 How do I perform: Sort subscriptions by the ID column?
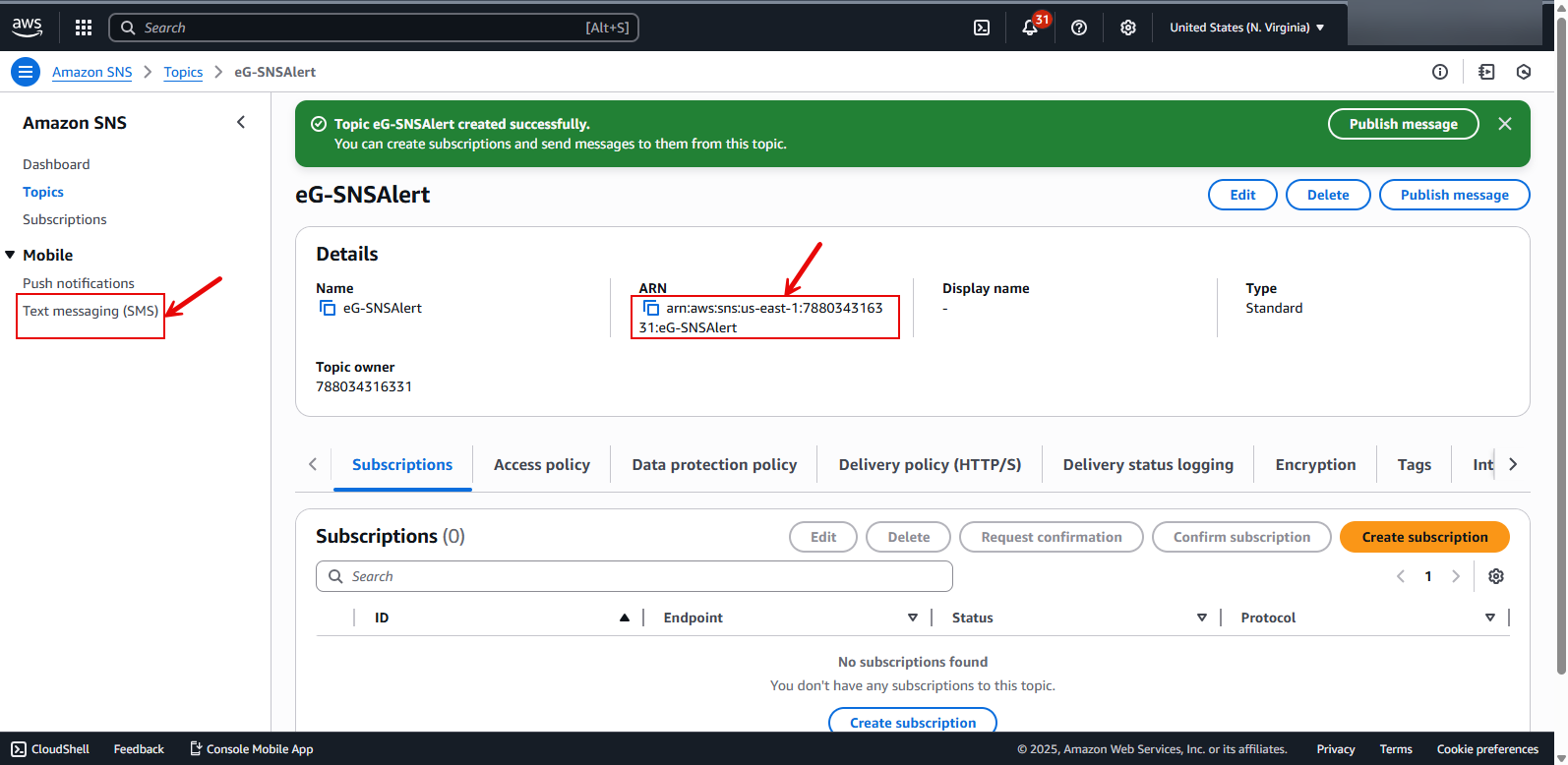[624, 618]
